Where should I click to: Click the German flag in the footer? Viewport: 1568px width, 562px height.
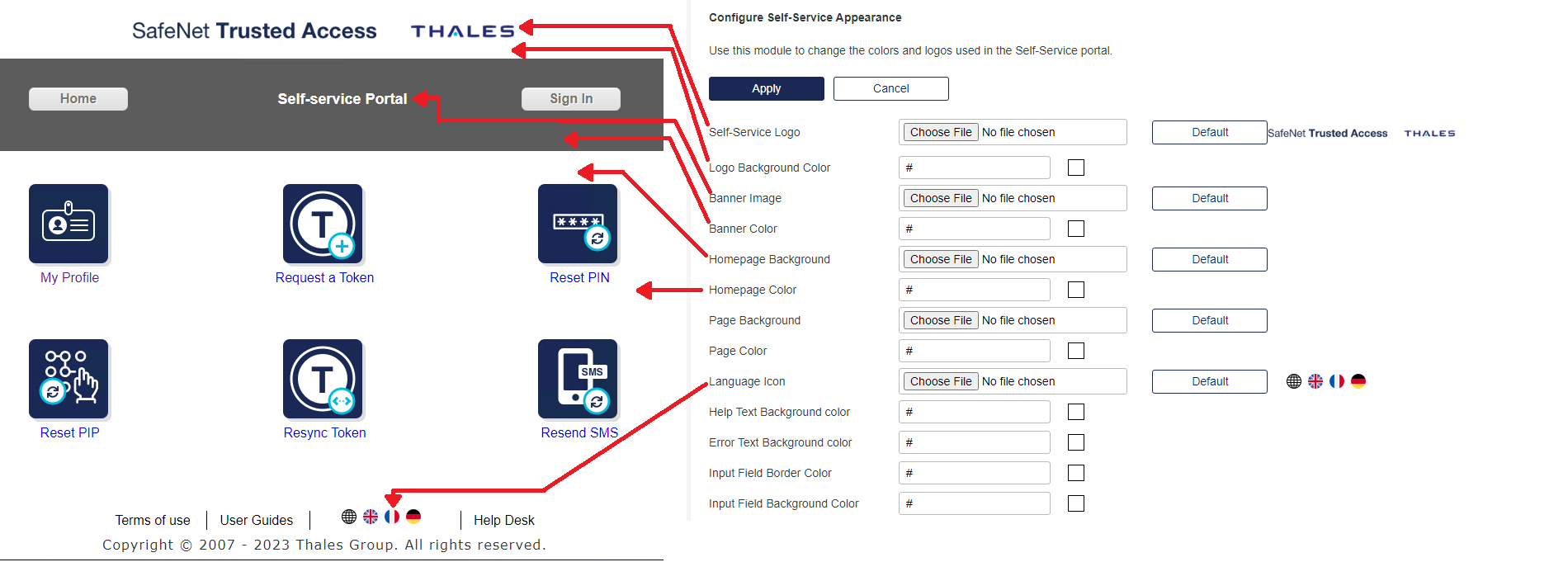pyautogui.click(x=413, y=517)
